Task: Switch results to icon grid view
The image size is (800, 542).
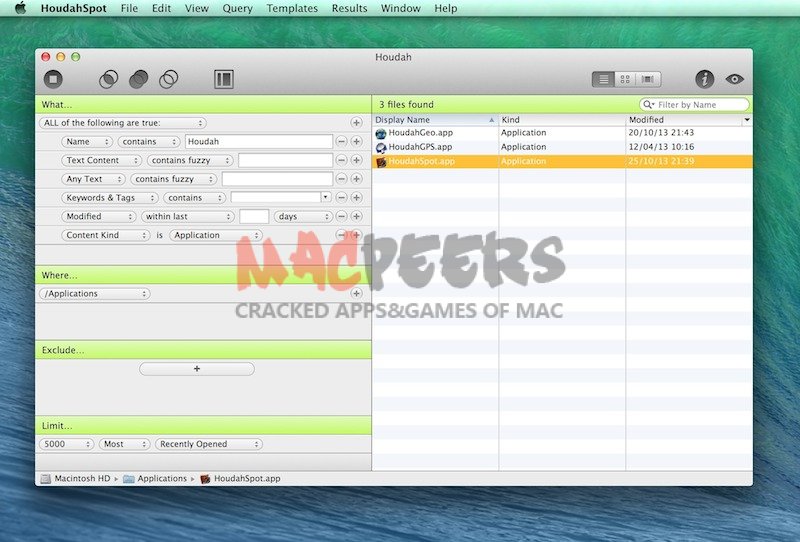Action: coord(625,79)
